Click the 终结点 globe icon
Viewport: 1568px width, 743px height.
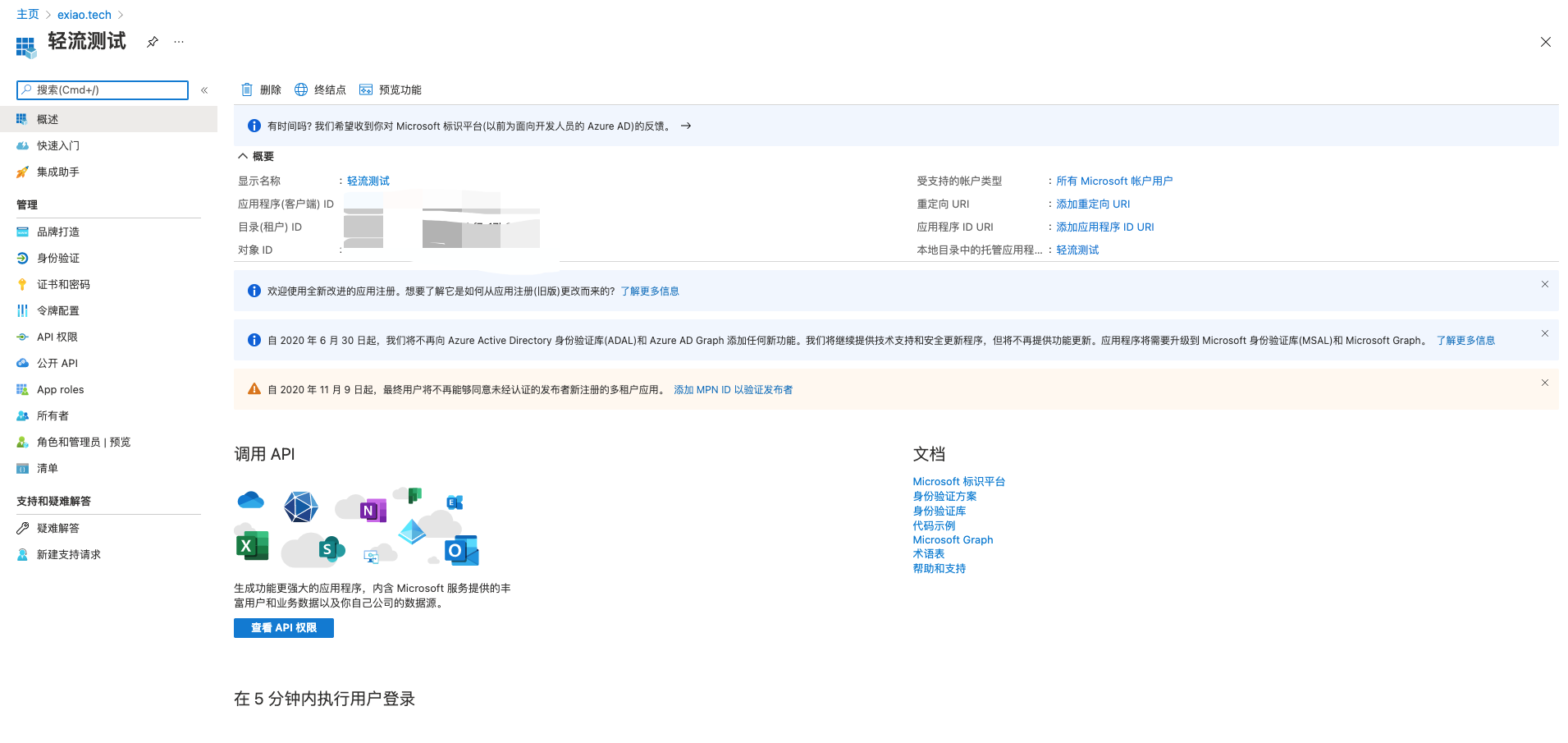point(301,89)
